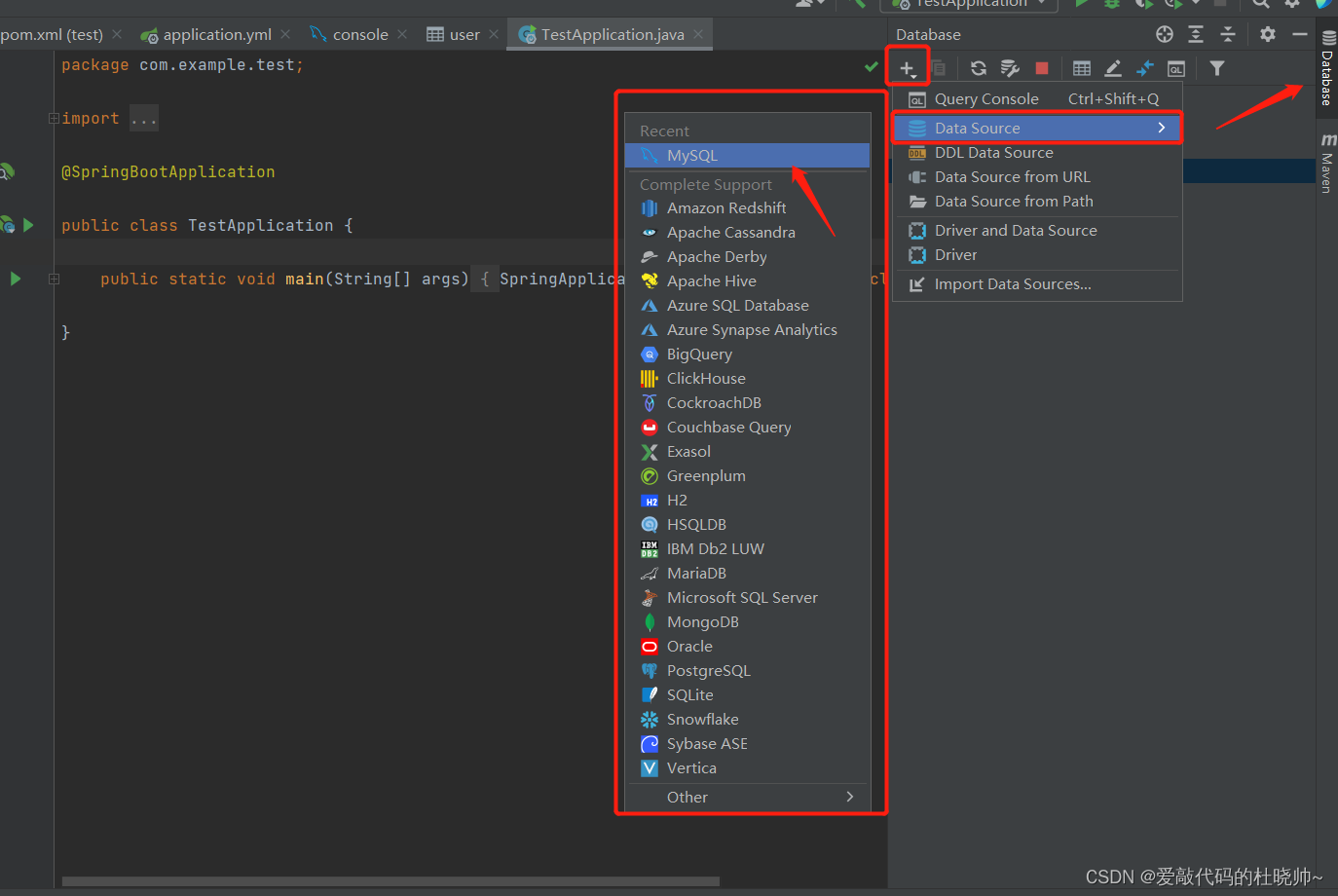1338x896 pixels.
Task: Select Exasol data source
Action: pyautogui.click(x=747, y=452)
